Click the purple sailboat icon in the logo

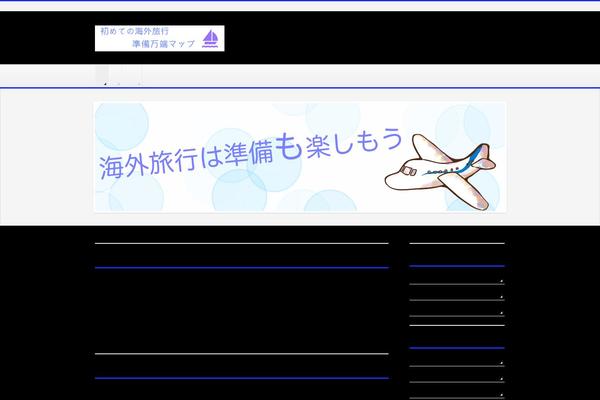click(x=210, y=39)
